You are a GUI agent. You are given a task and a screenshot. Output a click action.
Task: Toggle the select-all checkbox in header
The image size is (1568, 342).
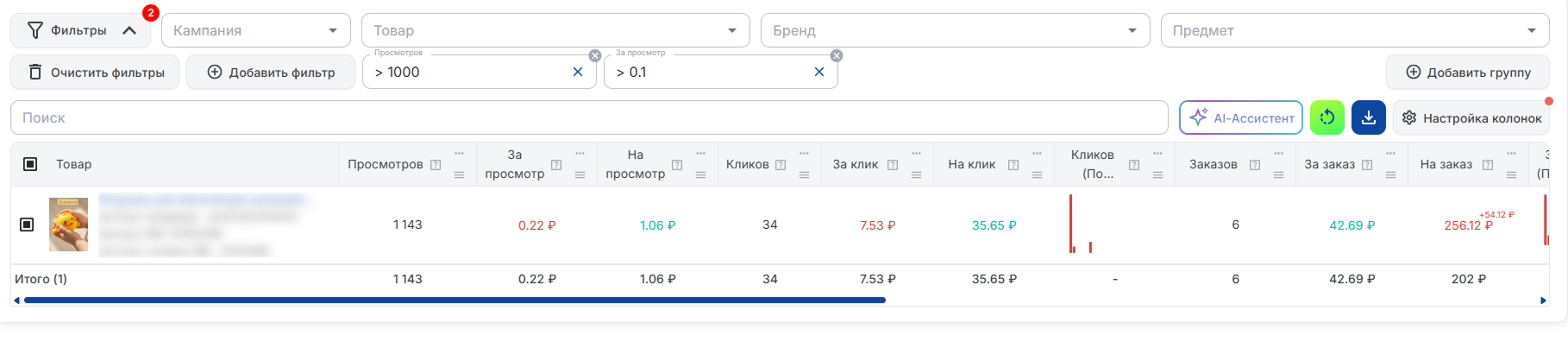pos(30,164)
